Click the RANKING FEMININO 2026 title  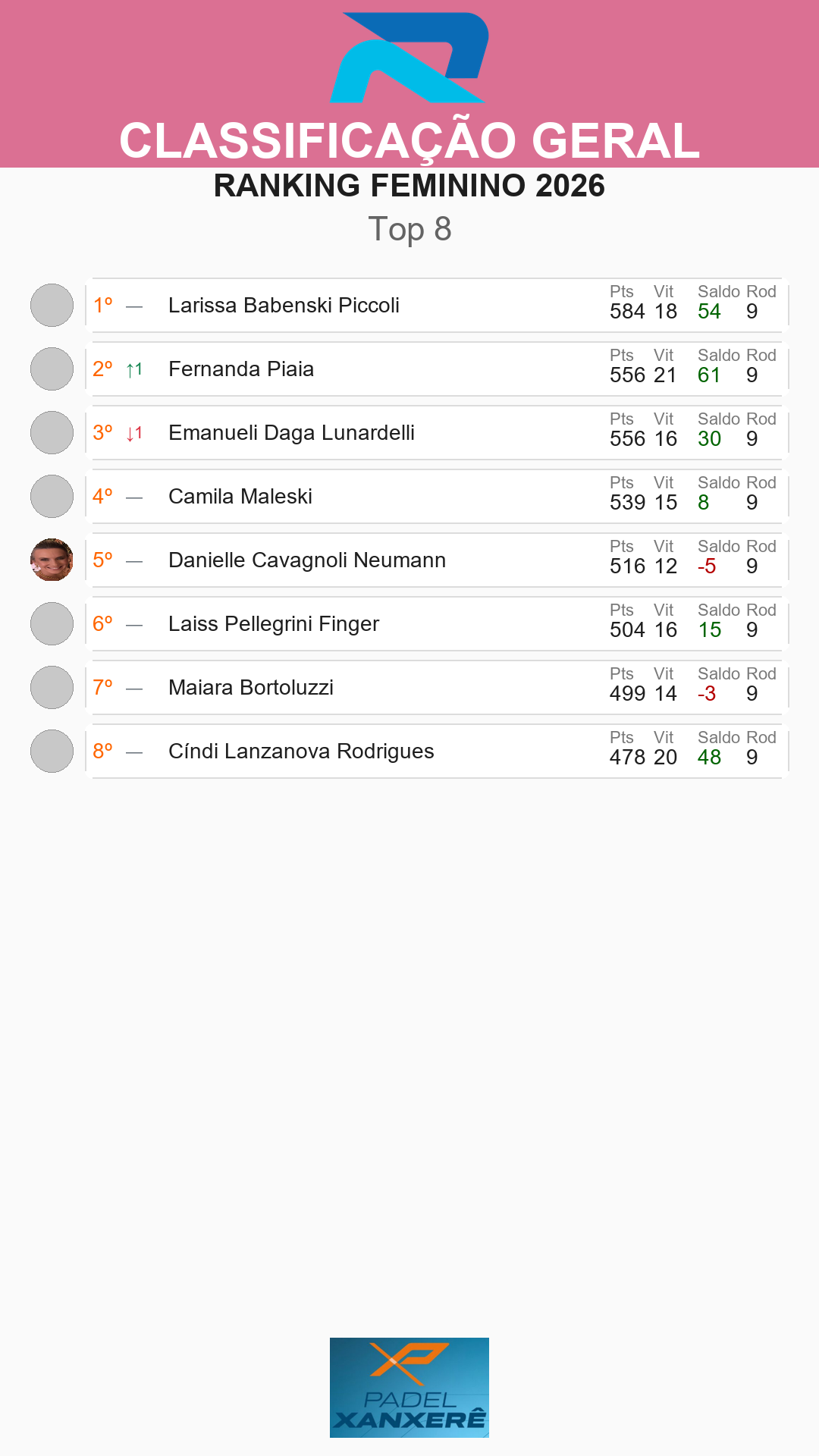tap(409, 186)
